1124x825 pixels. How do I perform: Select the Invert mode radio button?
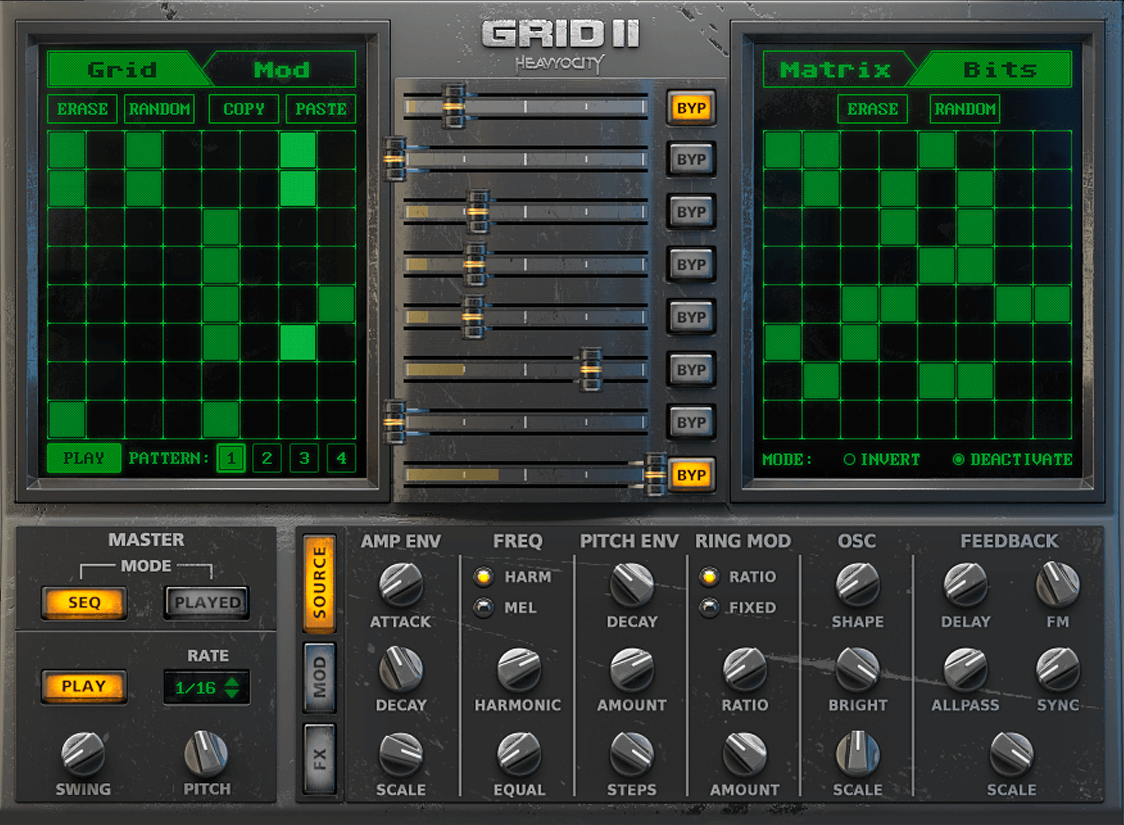(x=850, y=460)
